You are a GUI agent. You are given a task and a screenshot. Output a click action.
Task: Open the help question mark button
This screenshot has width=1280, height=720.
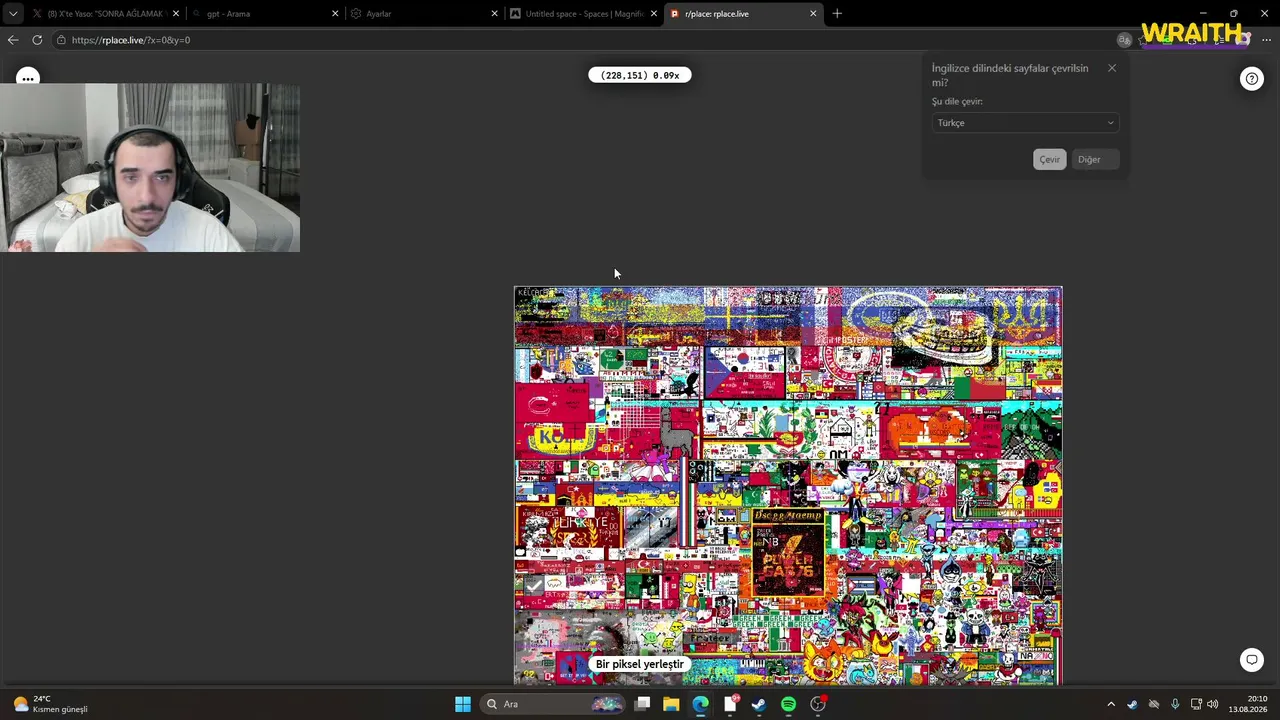1252,79
